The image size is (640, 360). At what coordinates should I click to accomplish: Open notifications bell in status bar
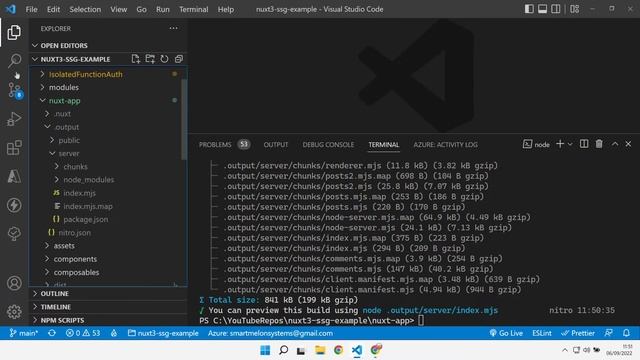coord(626,333)
